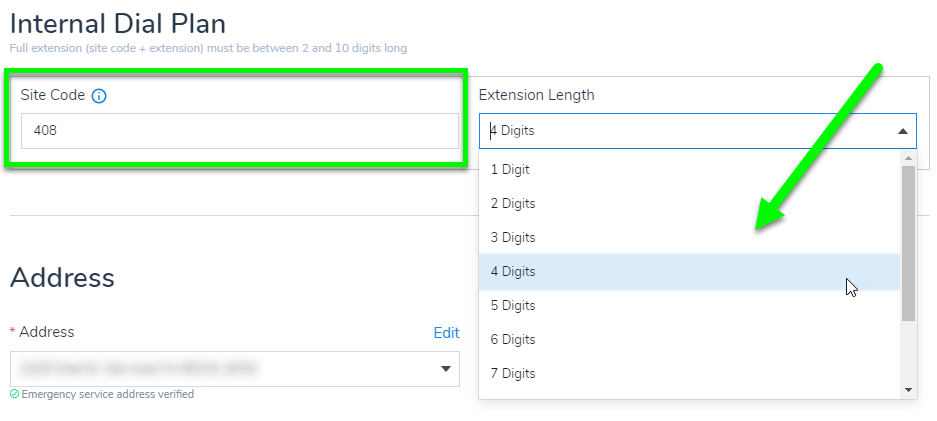Click the Edit link beside Address
937x421 pixels.
pos(446,333)
